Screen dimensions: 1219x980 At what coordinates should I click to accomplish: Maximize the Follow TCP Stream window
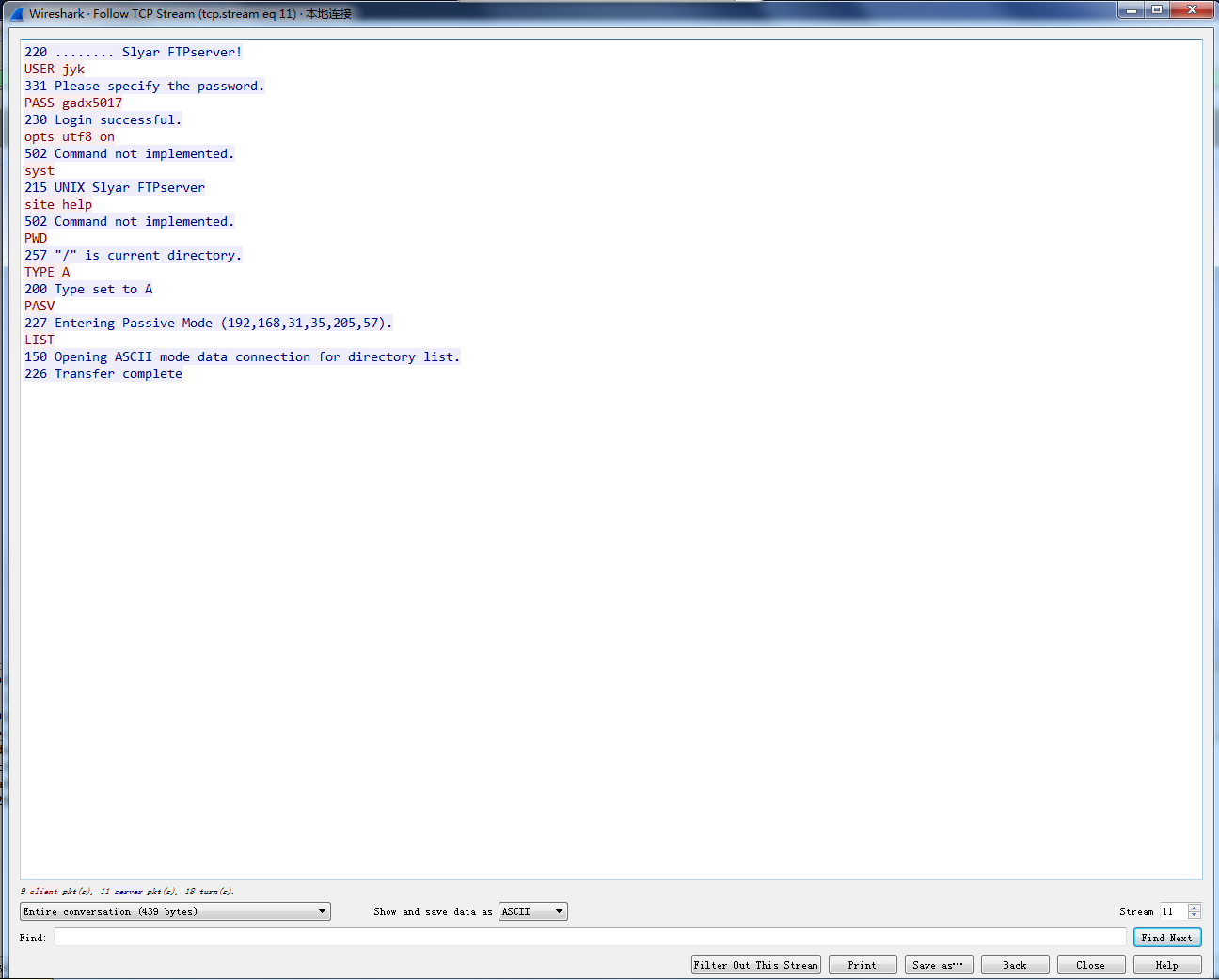(1157, 10)
